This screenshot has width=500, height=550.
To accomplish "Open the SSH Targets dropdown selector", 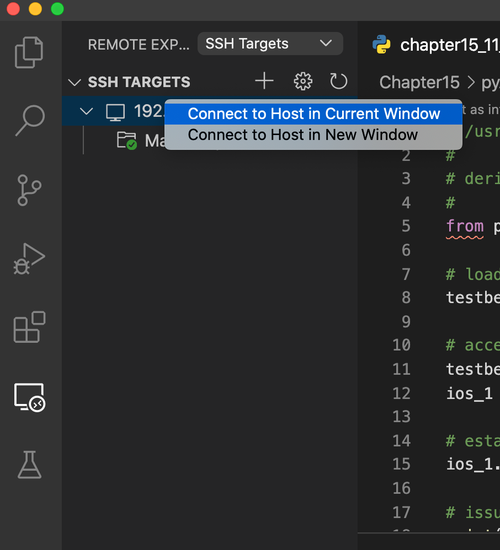I will pos(270,44).
